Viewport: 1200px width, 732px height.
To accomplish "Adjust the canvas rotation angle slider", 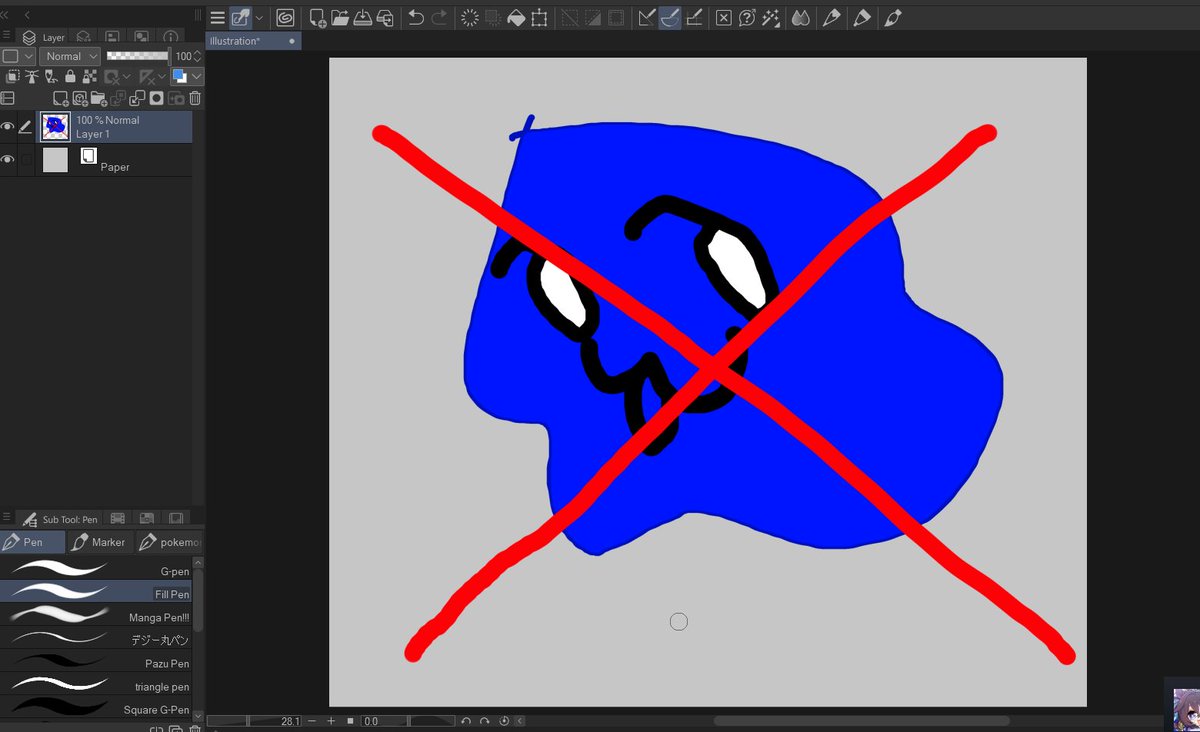I will pyautogui.click(x=408, y=721).
